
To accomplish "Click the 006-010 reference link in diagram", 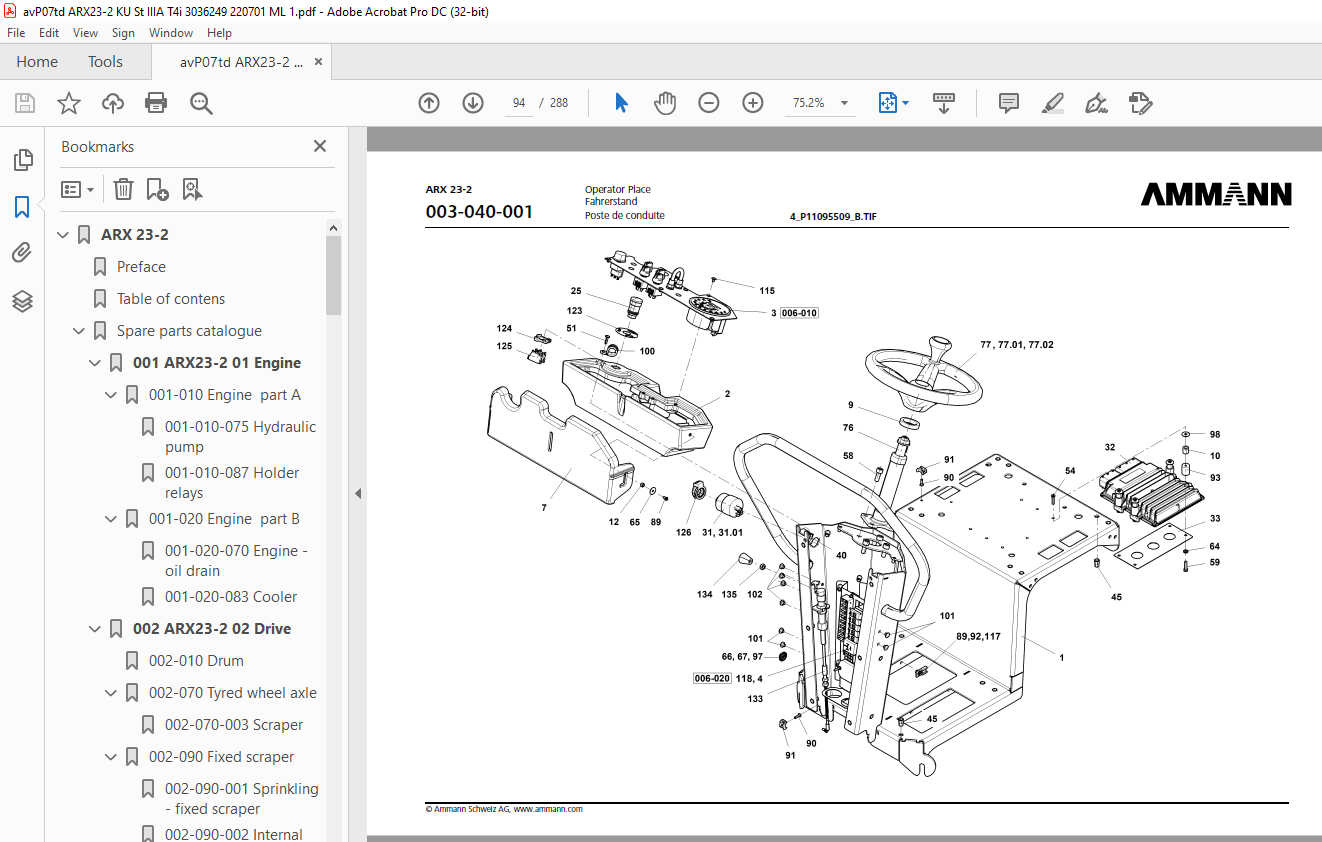I will tap(800, 313).
